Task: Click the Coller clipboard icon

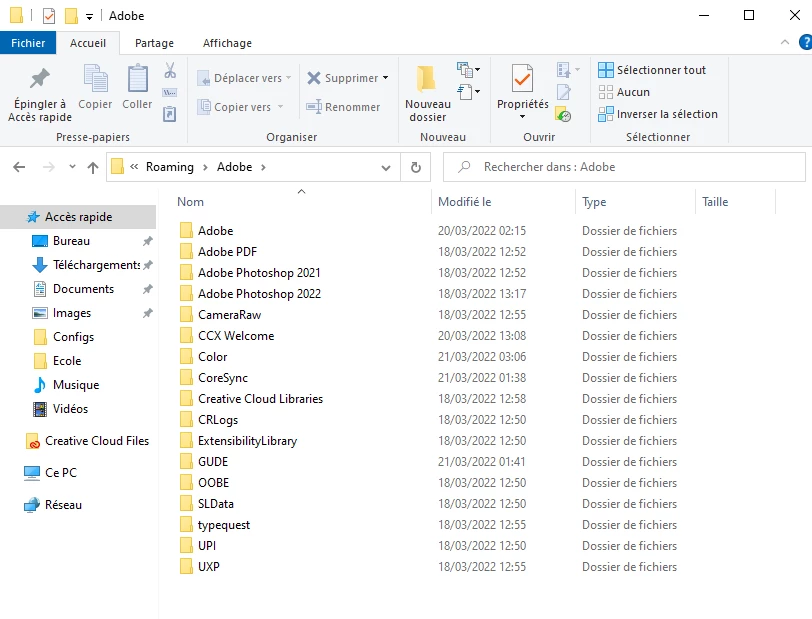Action: pos(137,79)
